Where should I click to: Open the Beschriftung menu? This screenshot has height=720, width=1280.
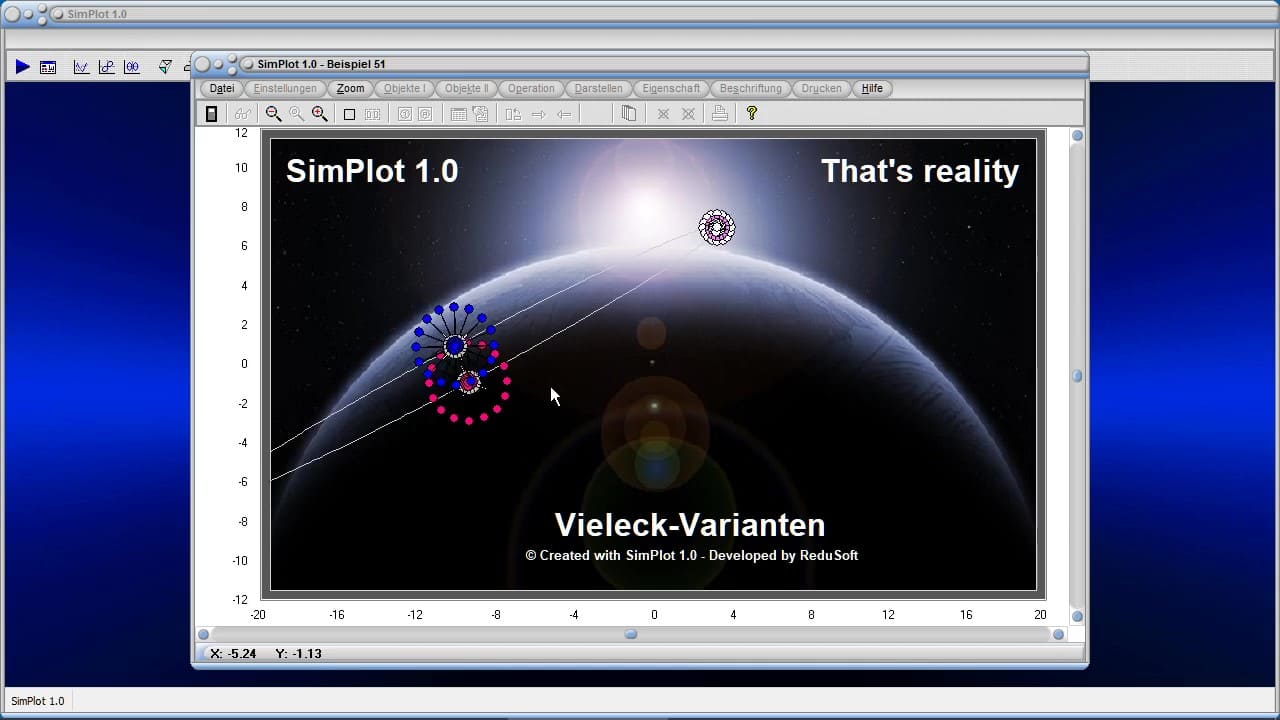[751, 88]
